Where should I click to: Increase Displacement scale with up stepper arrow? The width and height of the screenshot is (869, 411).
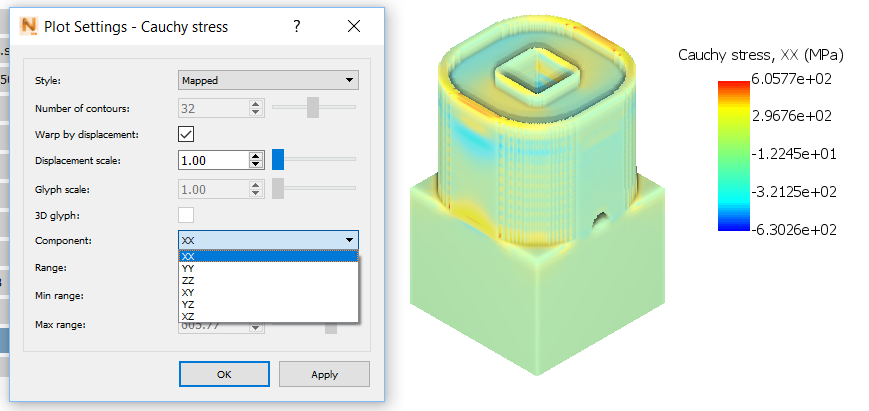coord(255,157)
